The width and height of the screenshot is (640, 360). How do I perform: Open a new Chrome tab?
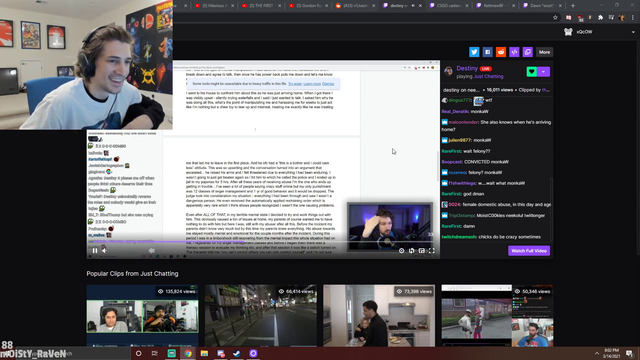click(x=573, y=6)
